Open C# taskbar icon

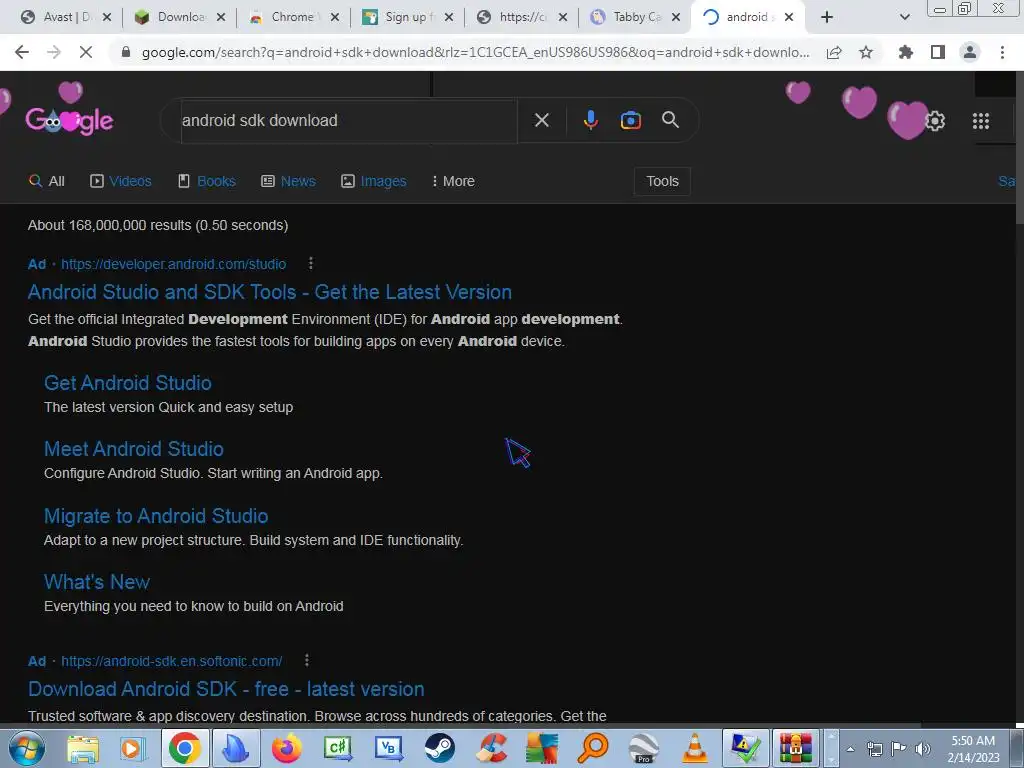click(x=338, y=748)
